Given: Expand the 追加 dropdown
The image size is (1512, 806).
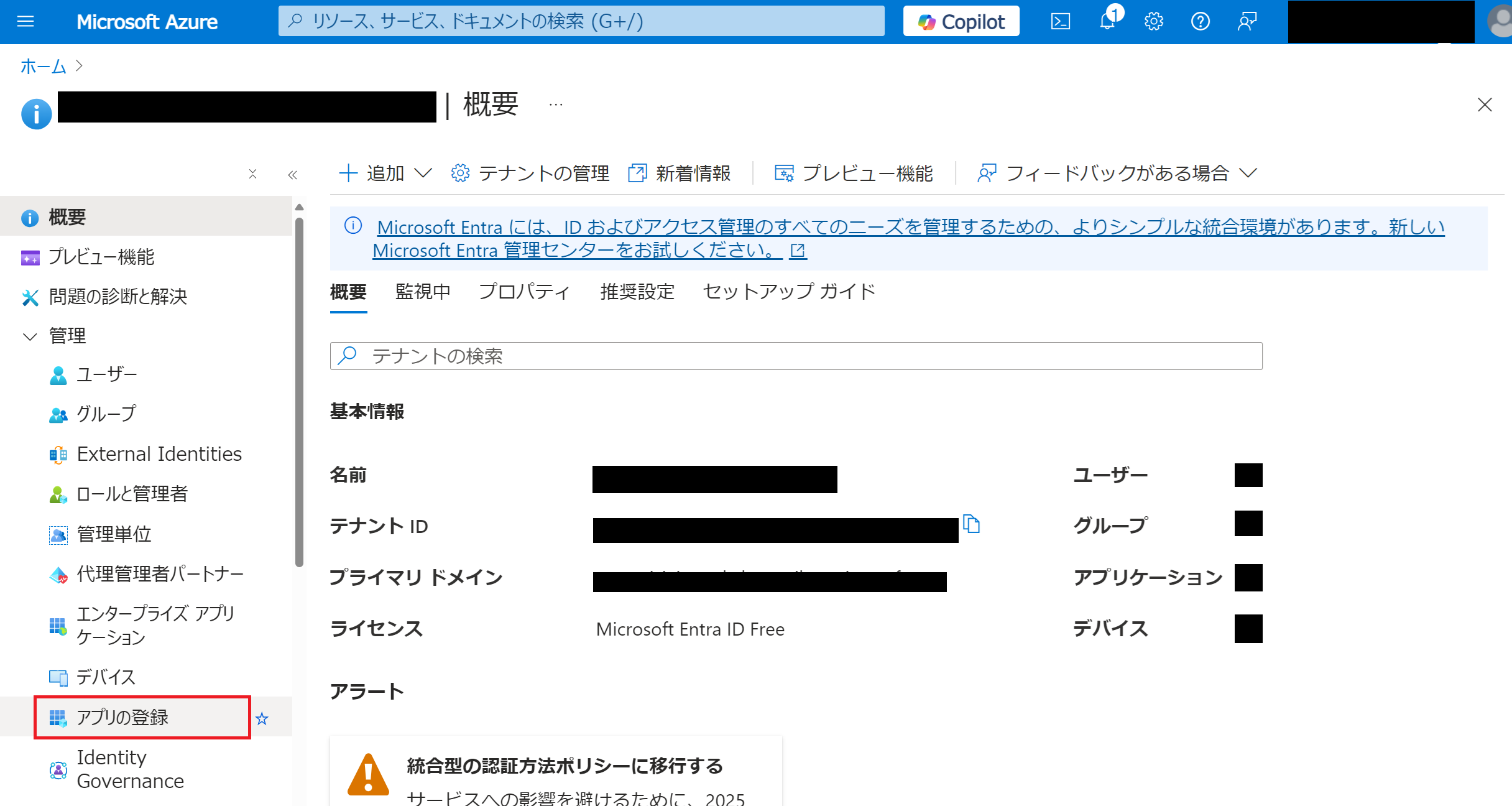Looking at the screenshot, I should (385, 173).
